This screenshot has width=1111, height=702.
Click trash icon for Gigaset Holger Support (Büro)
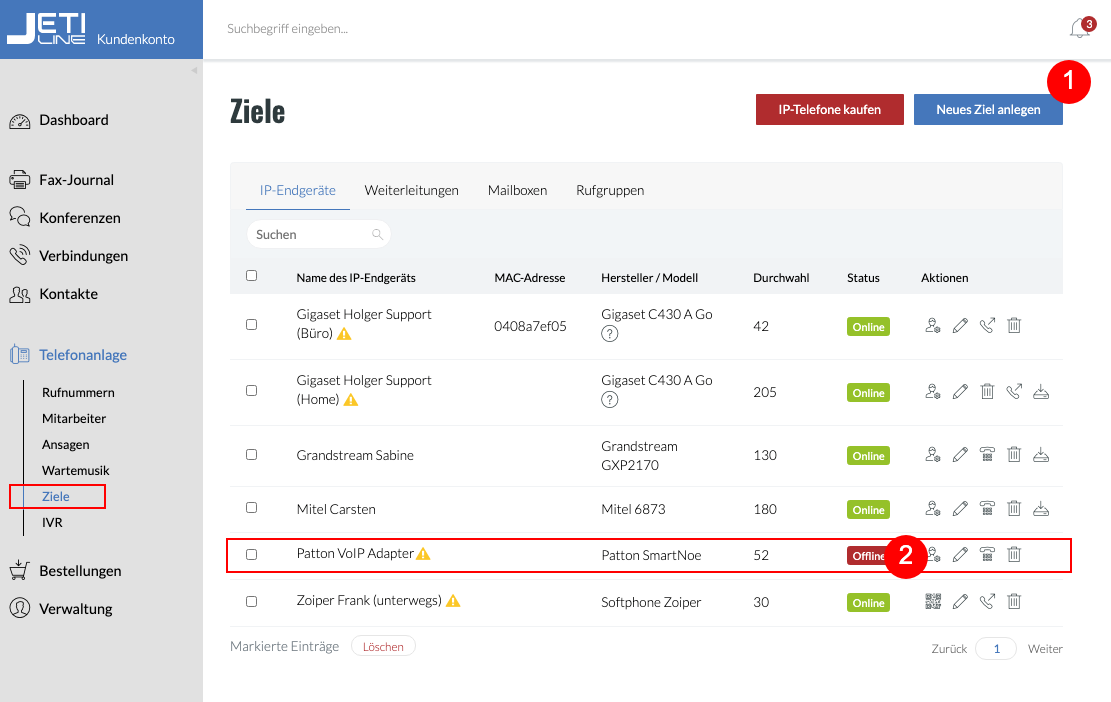(x=1014, y=325)
